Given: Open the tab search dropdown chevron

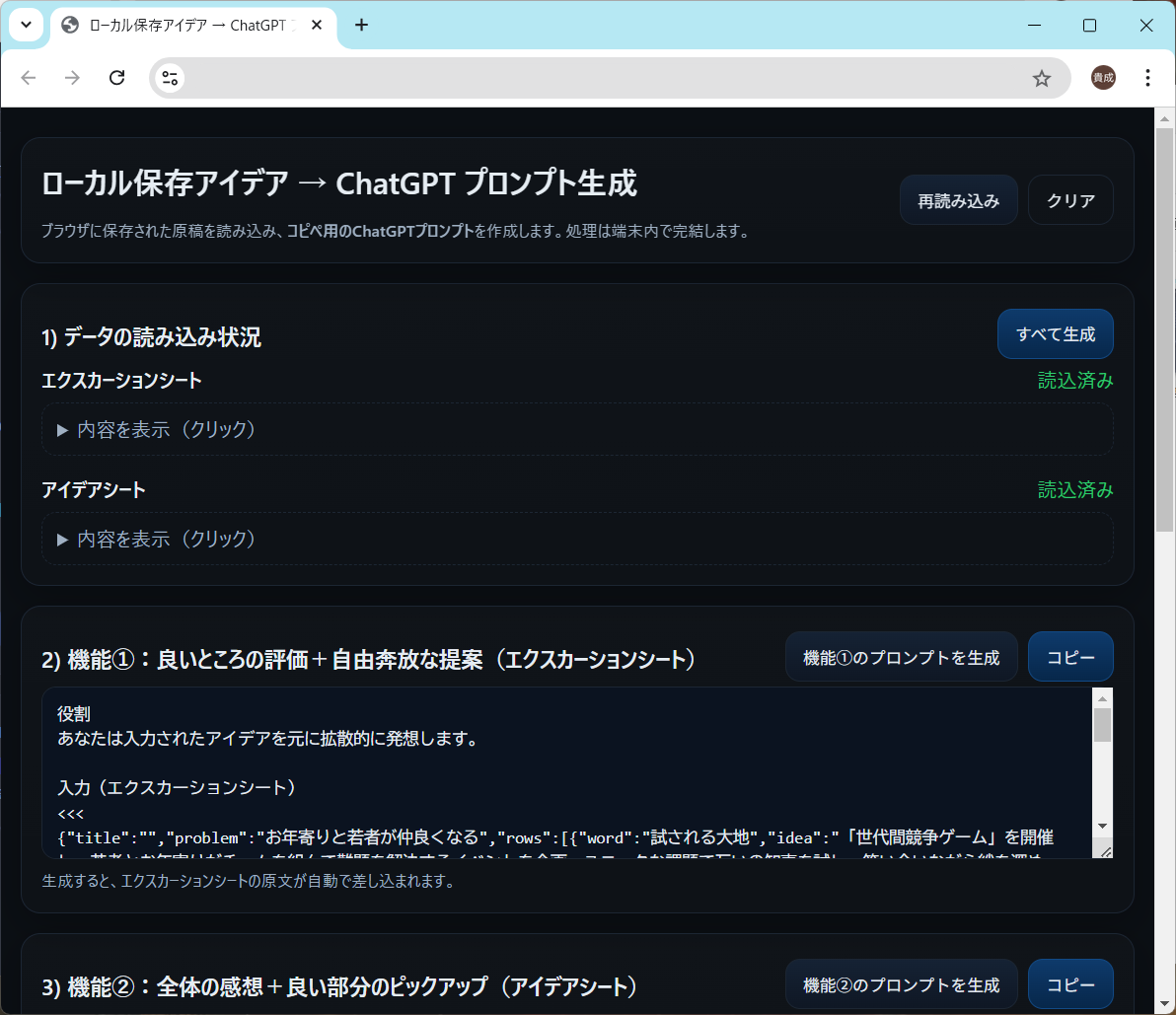Looking at the screenshot, I should pos(27,26).
